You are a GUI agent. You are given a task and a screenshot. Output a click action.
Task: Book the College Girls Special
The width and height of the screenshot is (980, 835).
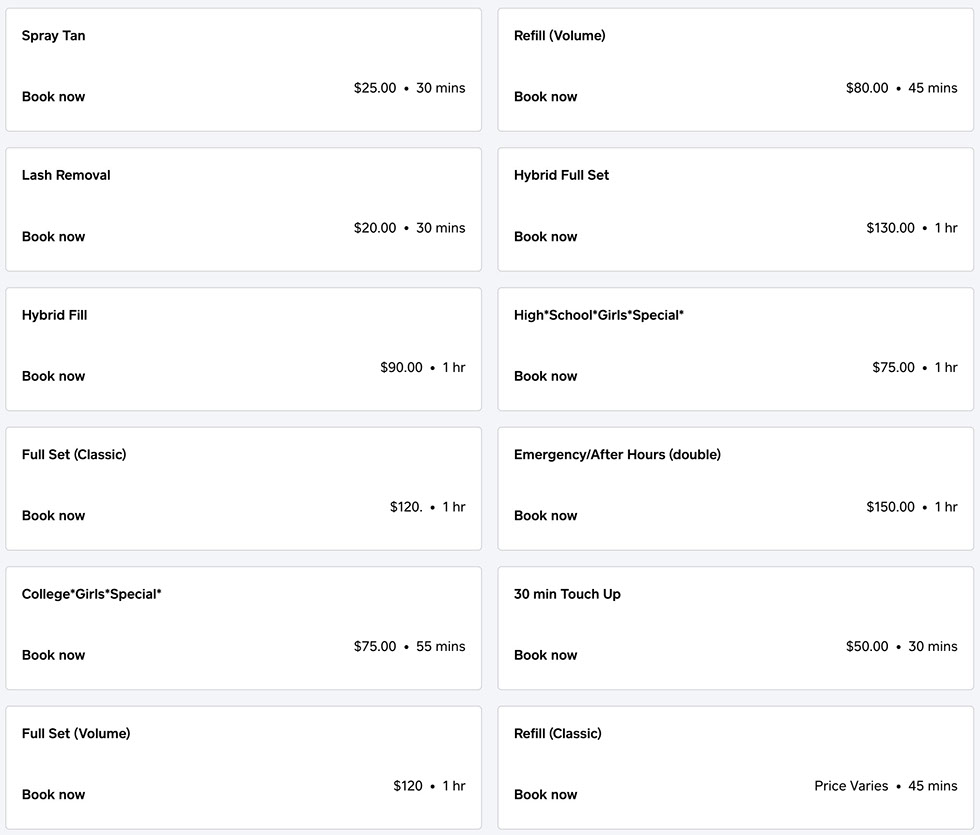53,655
